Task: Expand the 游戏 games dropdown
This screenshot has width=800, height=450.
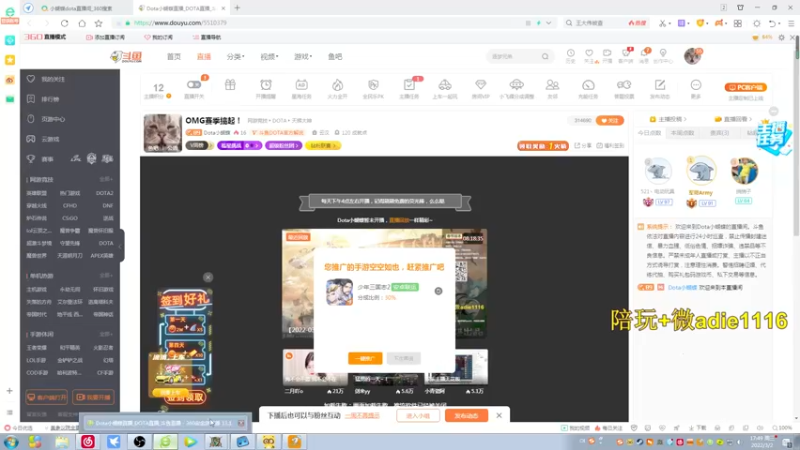Action: (303, 57)
